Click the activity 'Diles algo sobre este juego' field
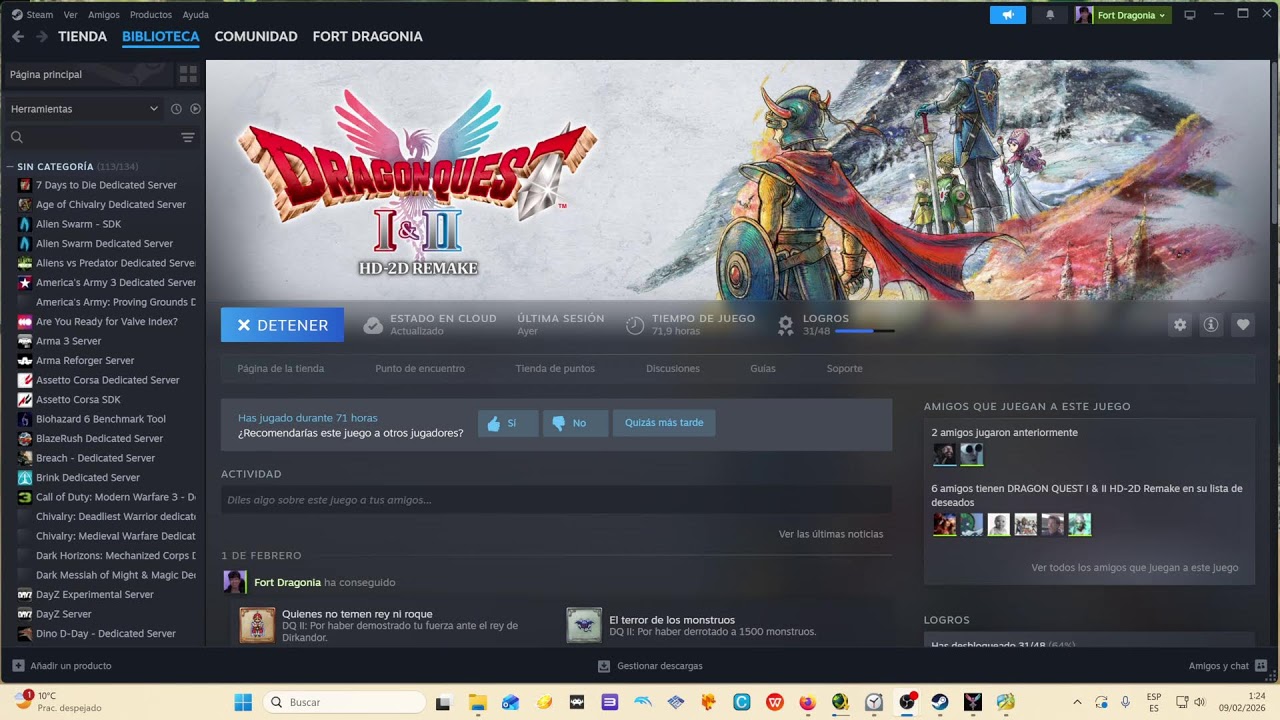This screenshot has height=720, width=1280. (556, 500)
